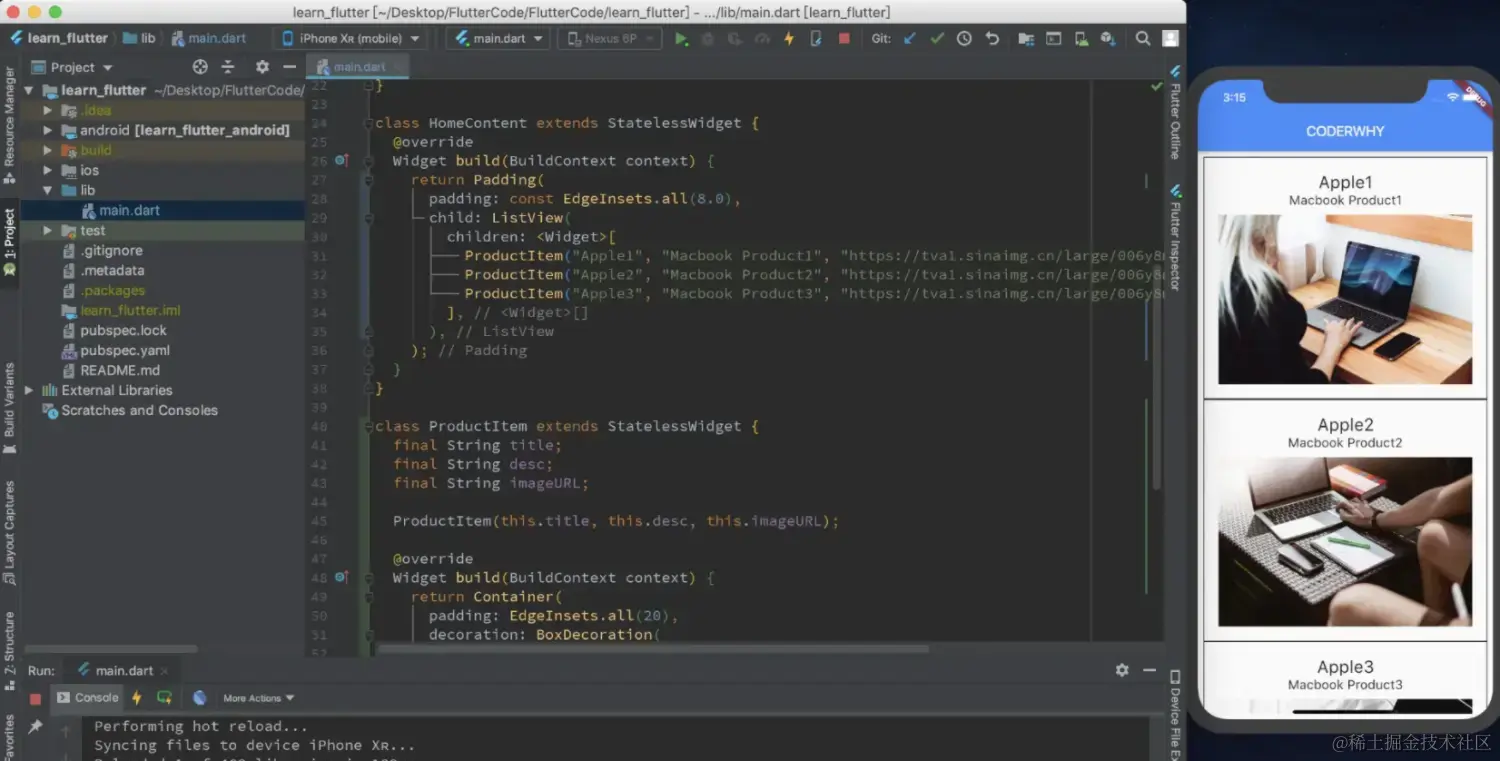Open search everywhere magnifier icon
This screenshot has height=761, width=1500.
(1143, 38)
